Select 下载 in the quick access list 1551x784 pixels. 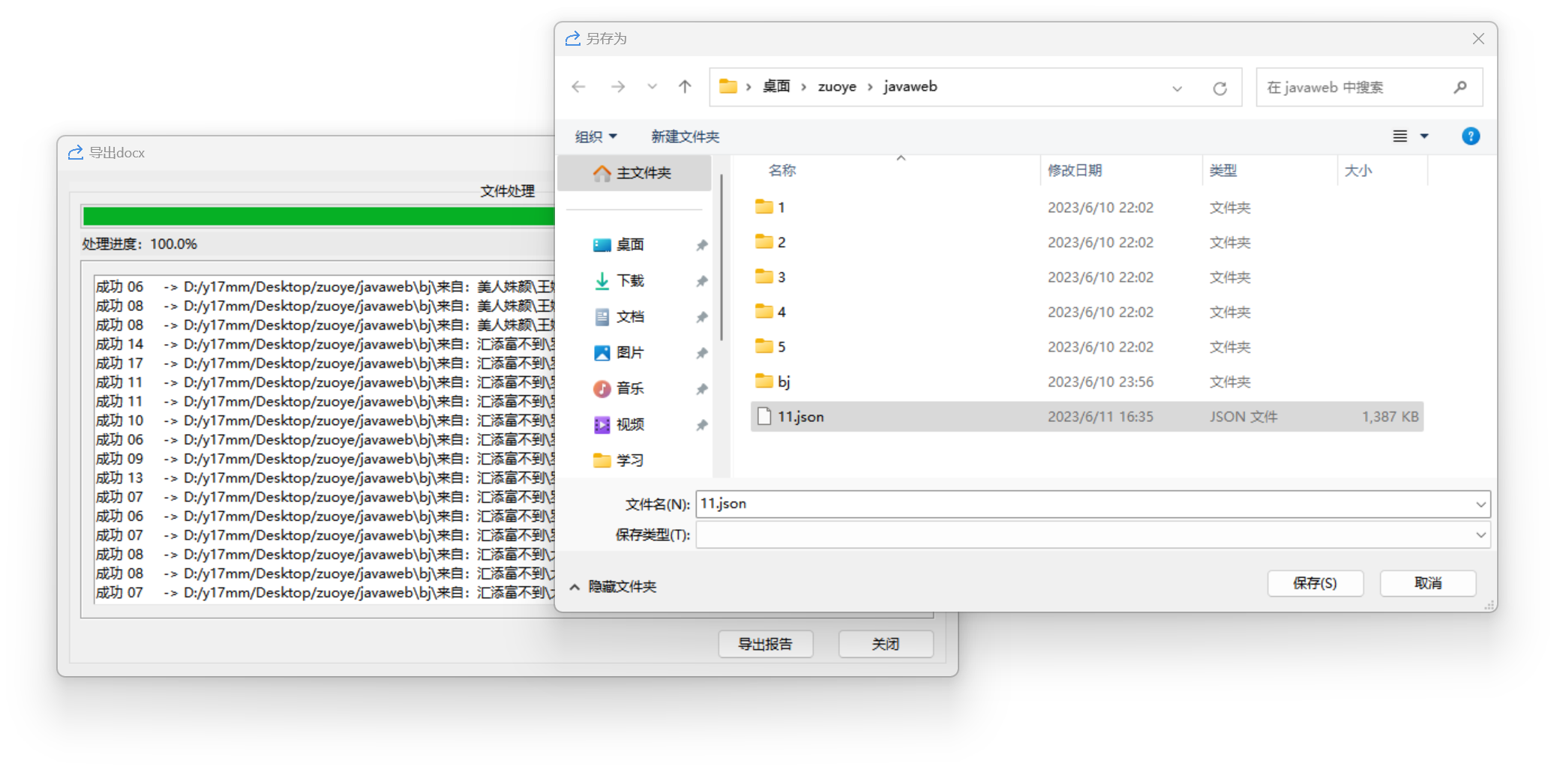coord(630,281)
